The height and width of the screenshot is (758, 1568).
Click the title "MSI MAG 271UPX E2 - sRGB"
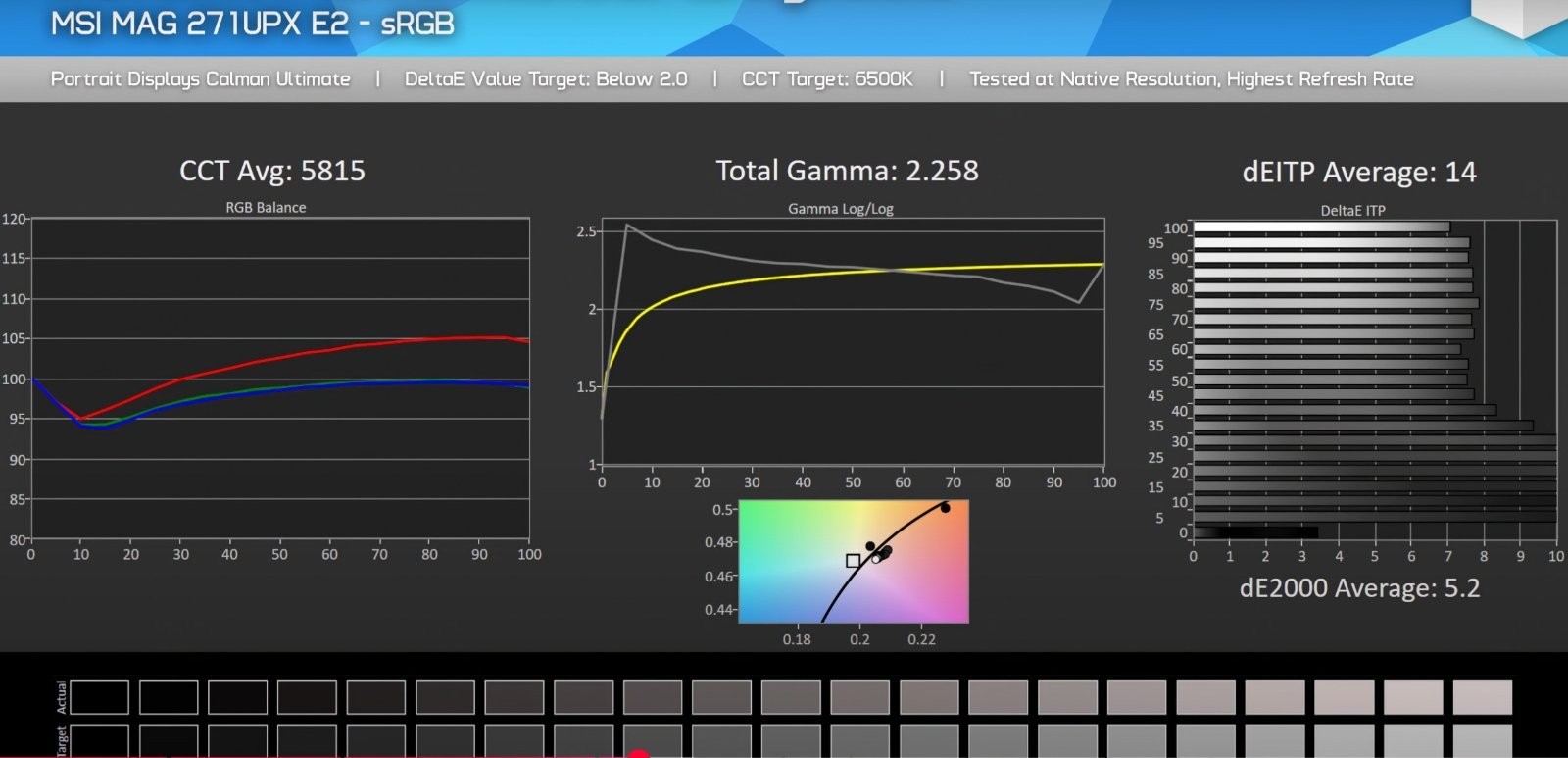(252, 24)
